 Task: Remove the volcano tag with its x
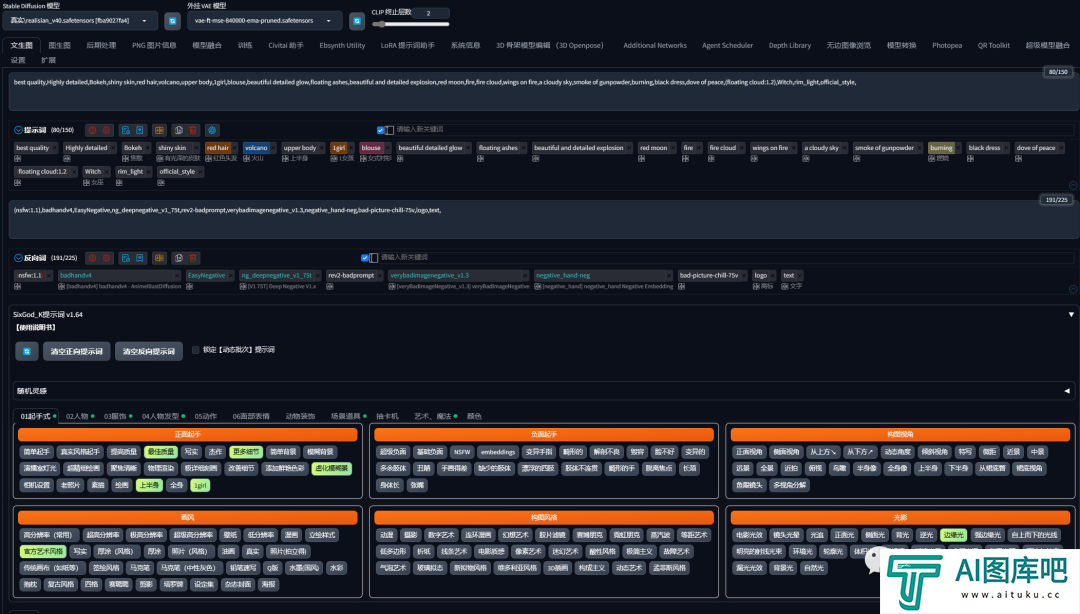click(273, 148)
